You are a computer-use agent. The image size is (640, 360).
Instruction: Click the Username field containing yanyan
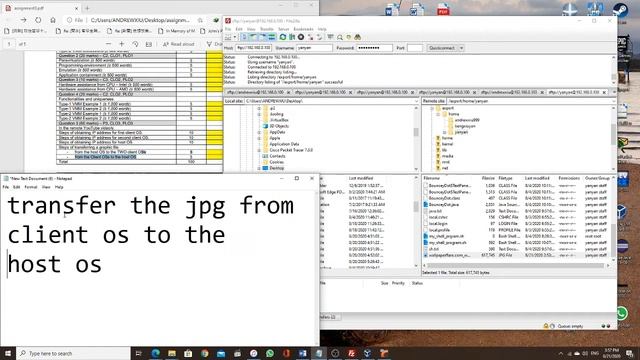point(314,48)
